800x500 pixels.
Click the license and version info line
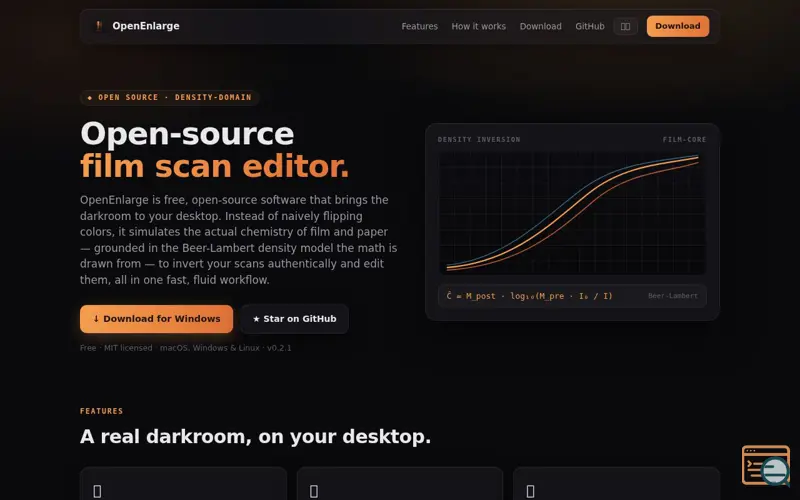tap(186, 348)
